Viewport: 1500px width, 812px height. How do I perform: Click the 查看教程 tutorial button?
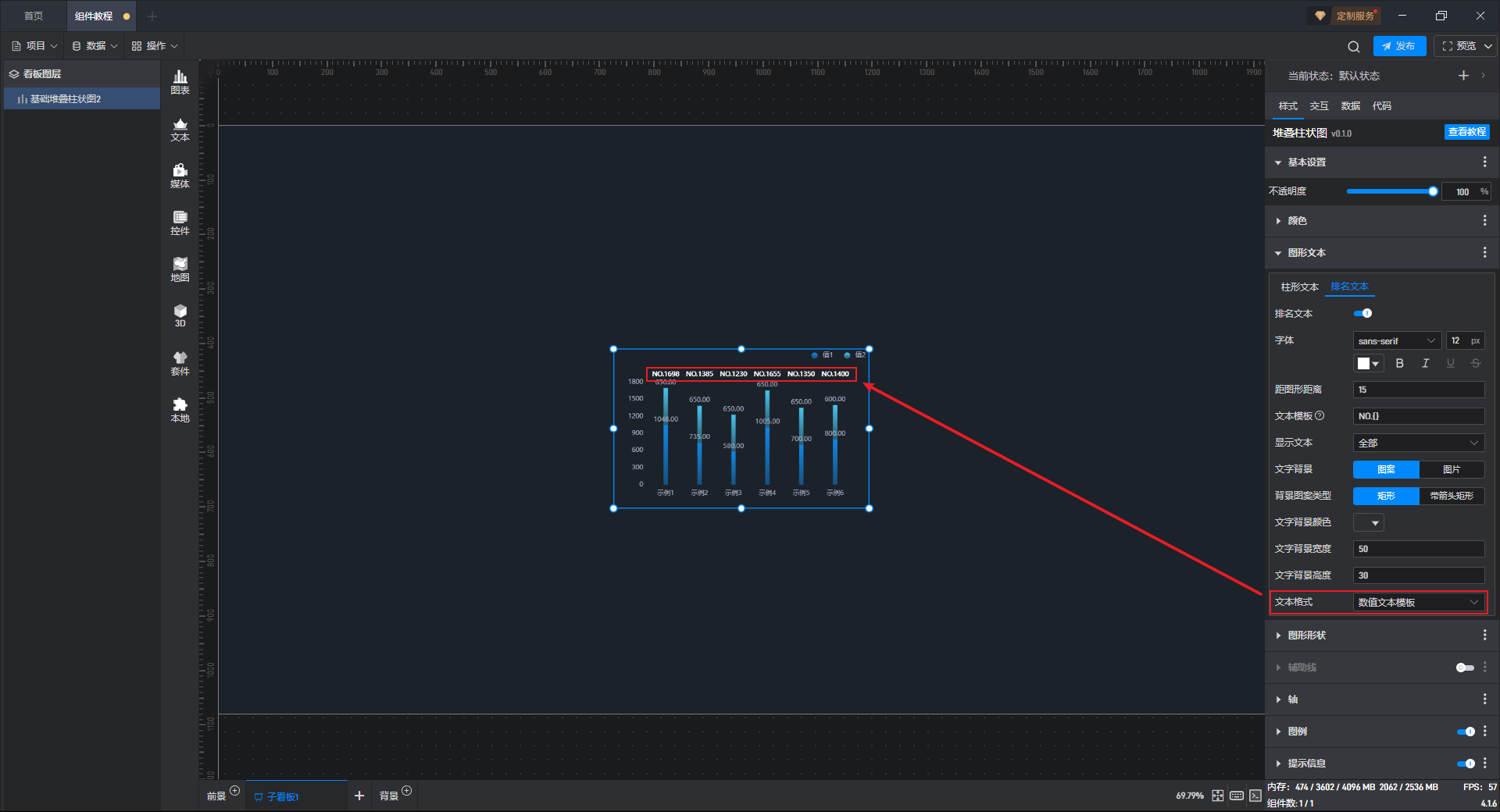1466,132
